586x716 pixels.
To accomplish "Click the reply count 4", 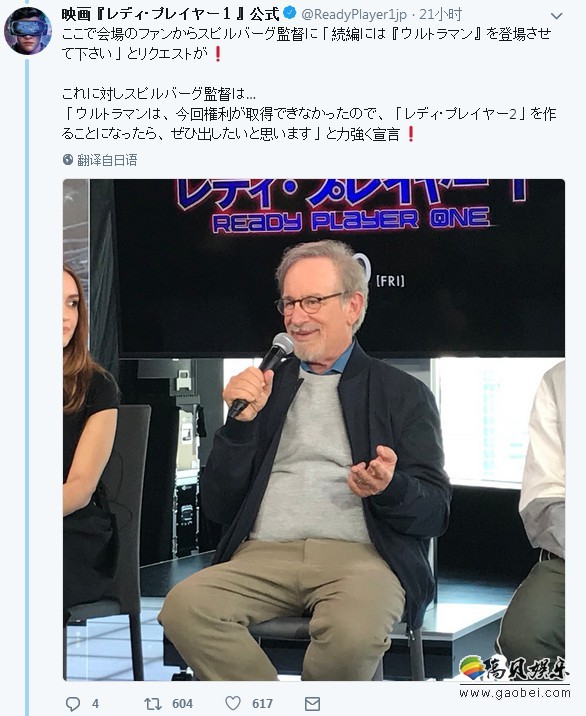I will [x=95, y=704].
